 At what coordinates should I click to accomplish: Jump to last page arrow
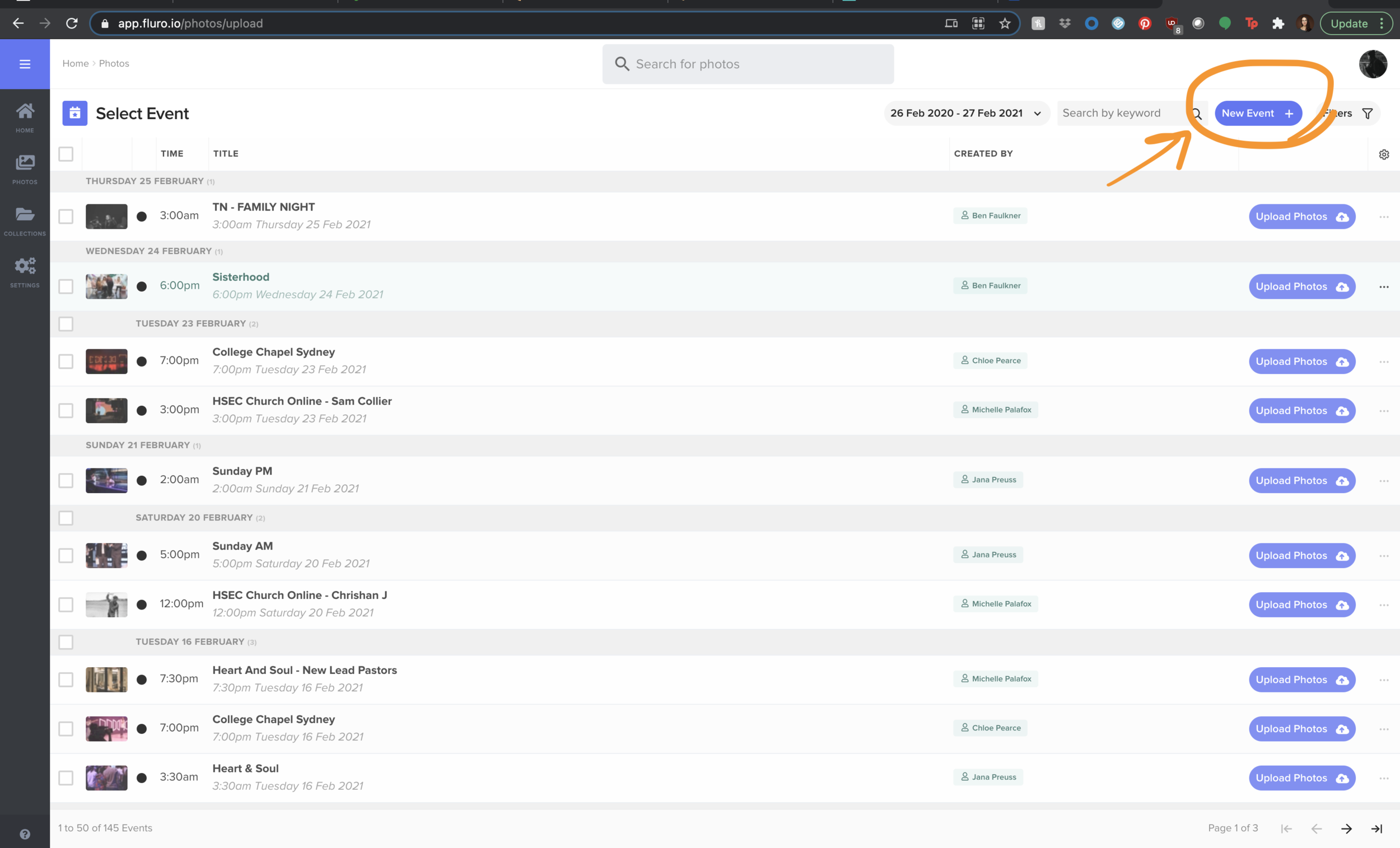pos(1376,828)
